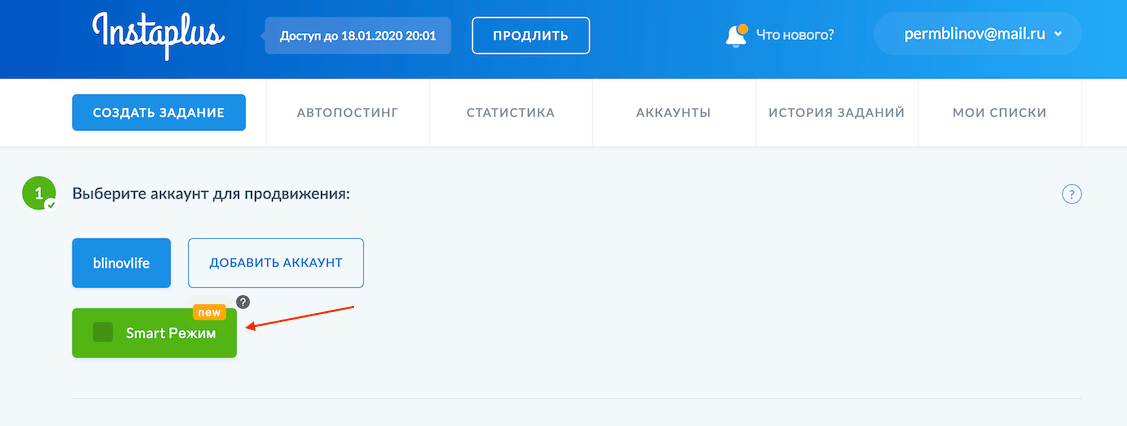Image resolution: width=1127 pixels, height=426 pixels.
Task: Open the Что нового? link
Action: click(x=795, y=35)
